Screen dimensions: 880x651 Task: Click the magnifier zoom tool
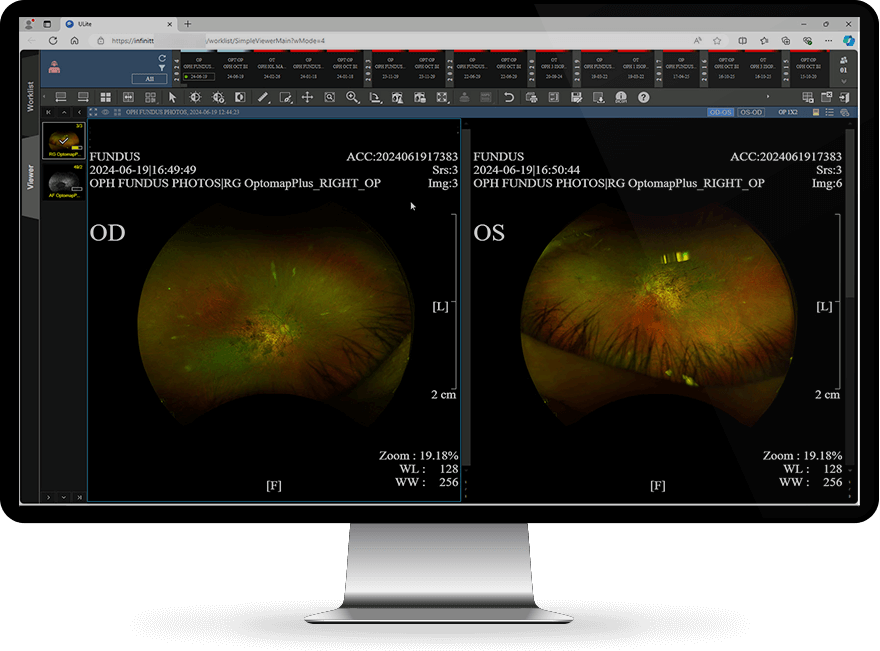pyautogui.click(x=352, y=97)
